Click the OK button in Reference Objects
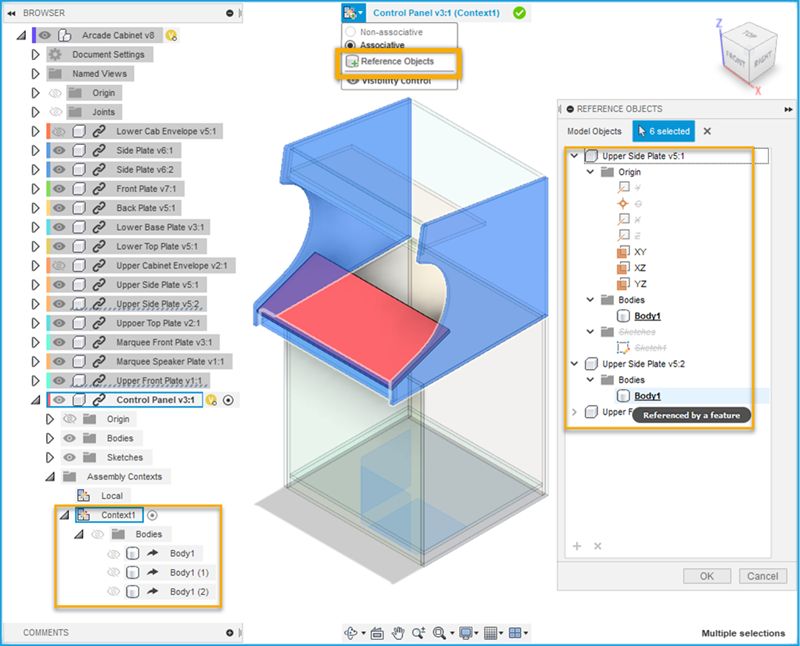Viewport: 800px width, 646px height. point(707,576)
